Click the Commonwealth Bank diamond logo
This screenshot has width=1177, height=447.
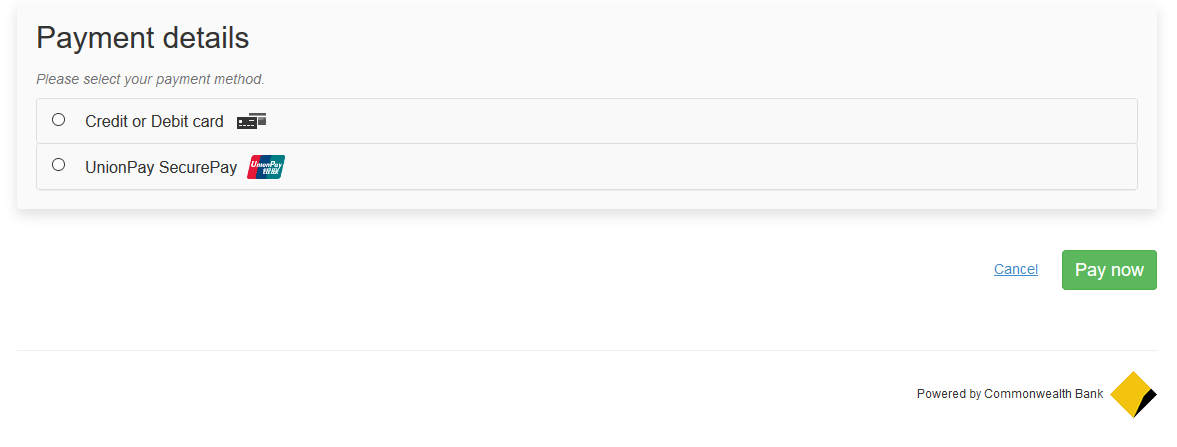[1132, 394]
